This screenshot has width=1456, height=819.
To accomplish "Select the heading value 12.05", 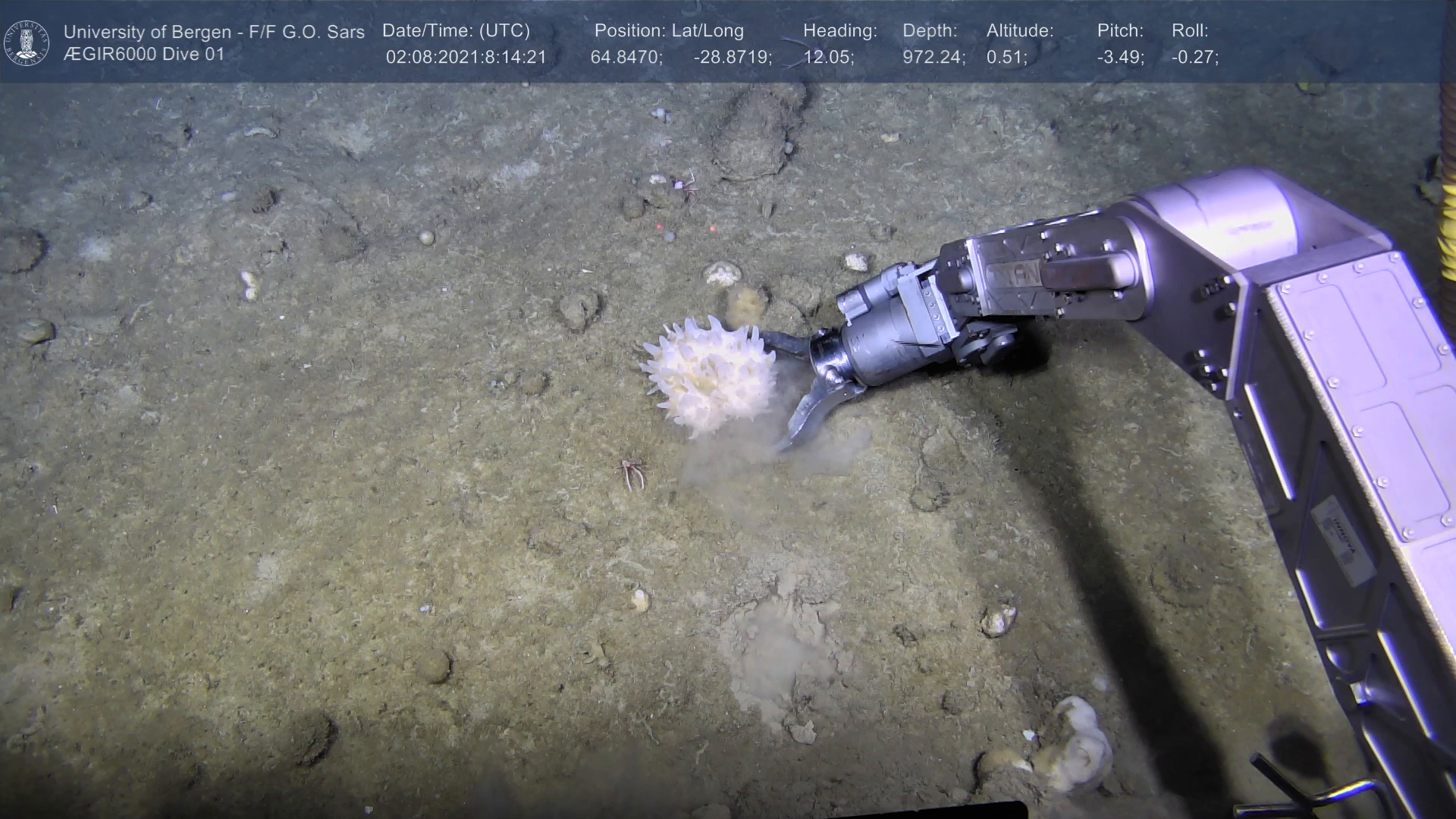I will coord(828,58).
